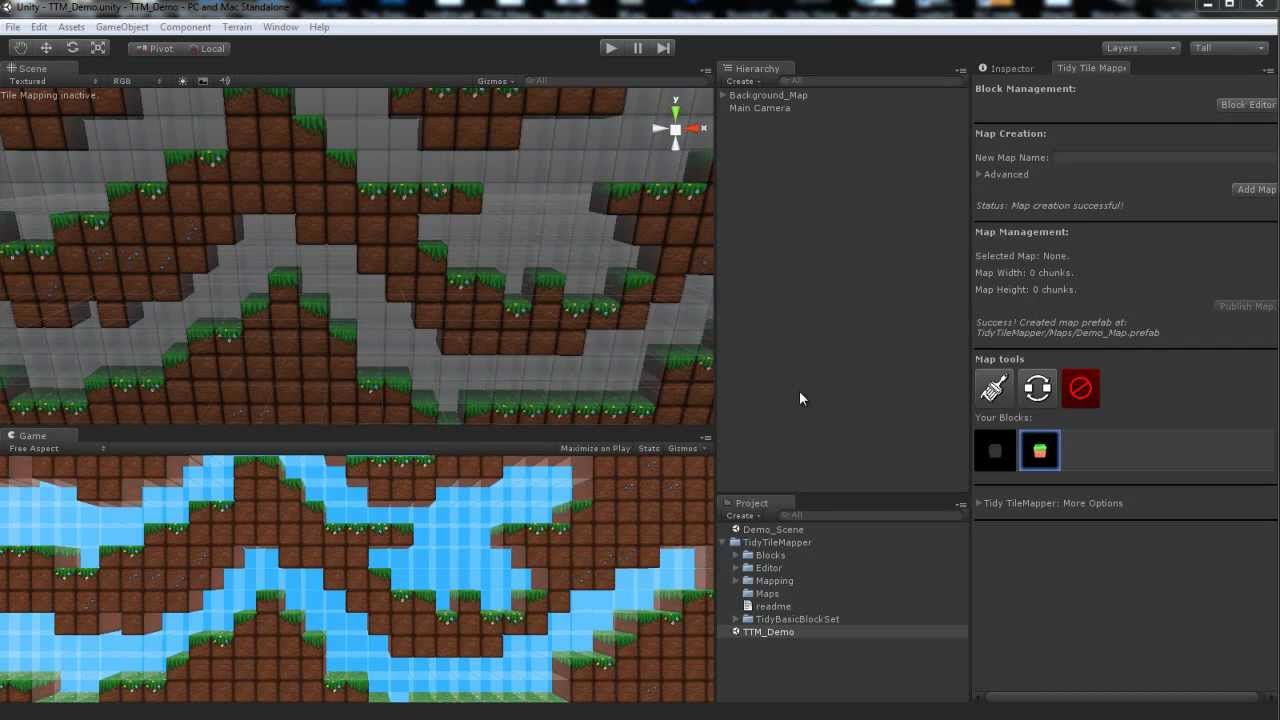
Task: Choose the empty black block thumbnail
Action: click(995, 451)
